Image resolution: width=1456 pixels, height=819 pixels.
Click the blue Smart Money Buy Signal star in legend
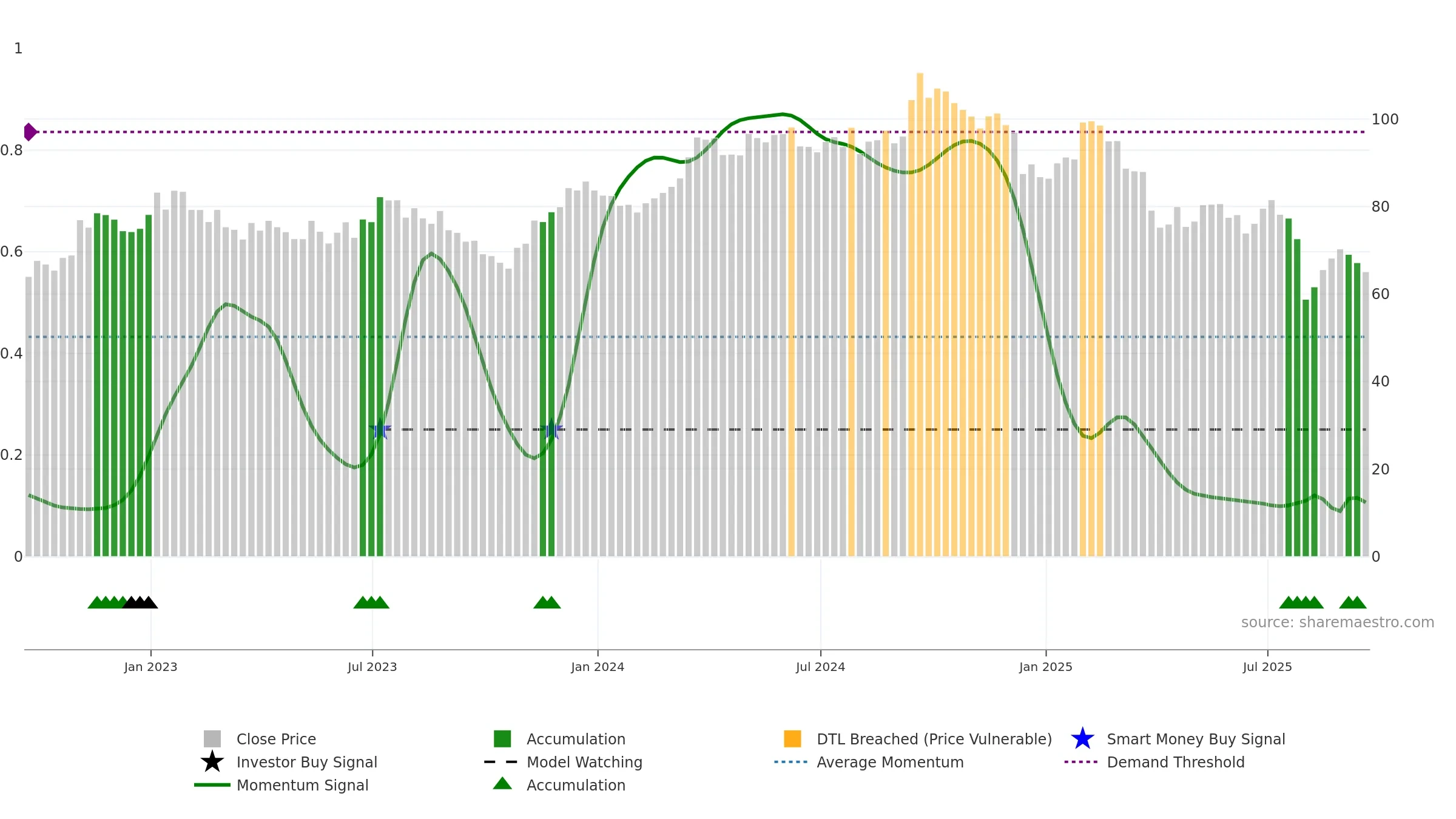coord(1082,739)
